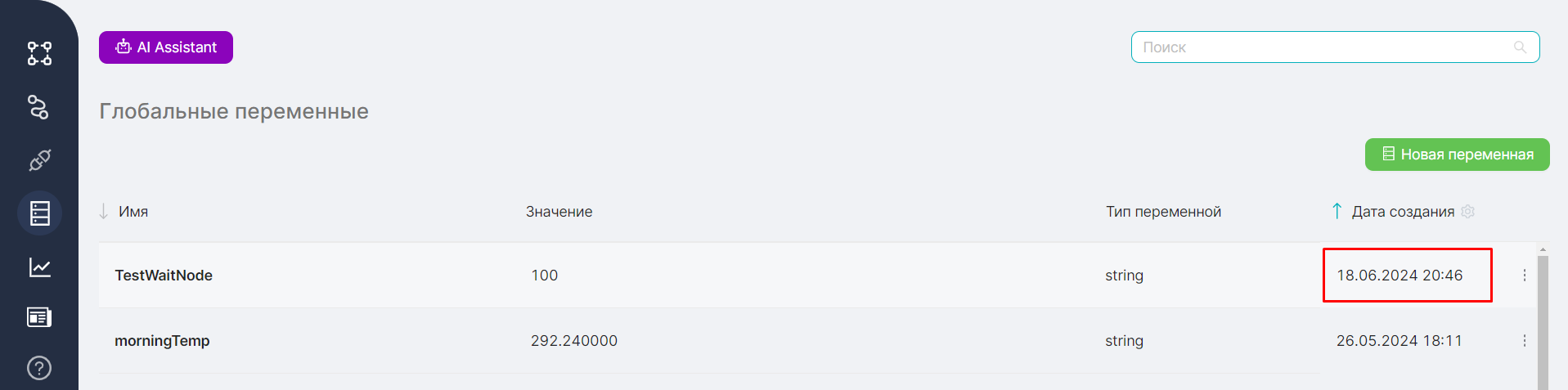1568x390 pixels.
Task: Open the connections plug sidebar icon
Action: [x=39, y=160]
